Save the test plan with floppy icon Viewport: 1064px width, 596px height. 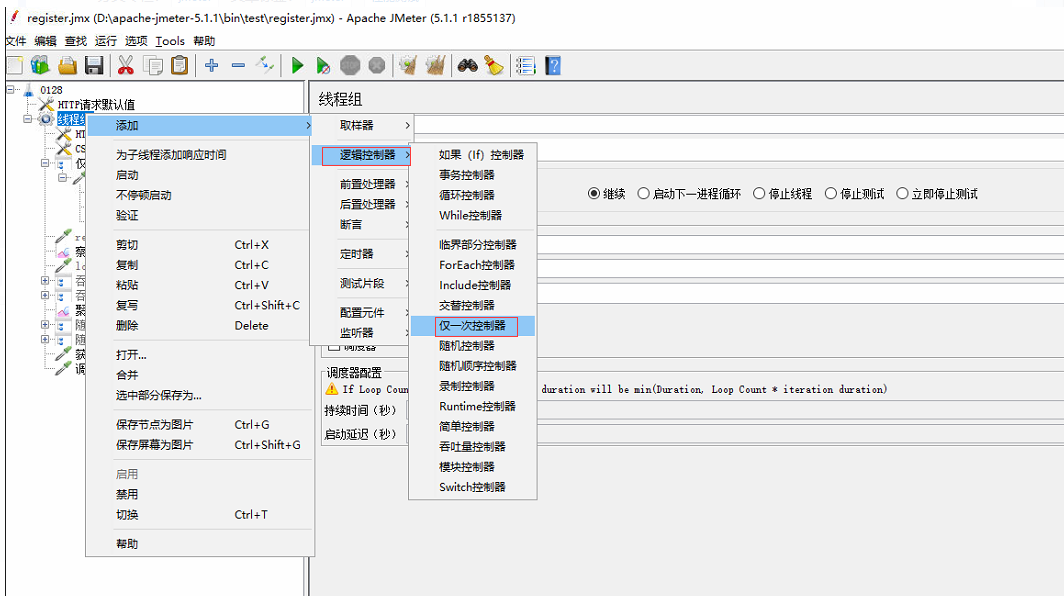94,66
